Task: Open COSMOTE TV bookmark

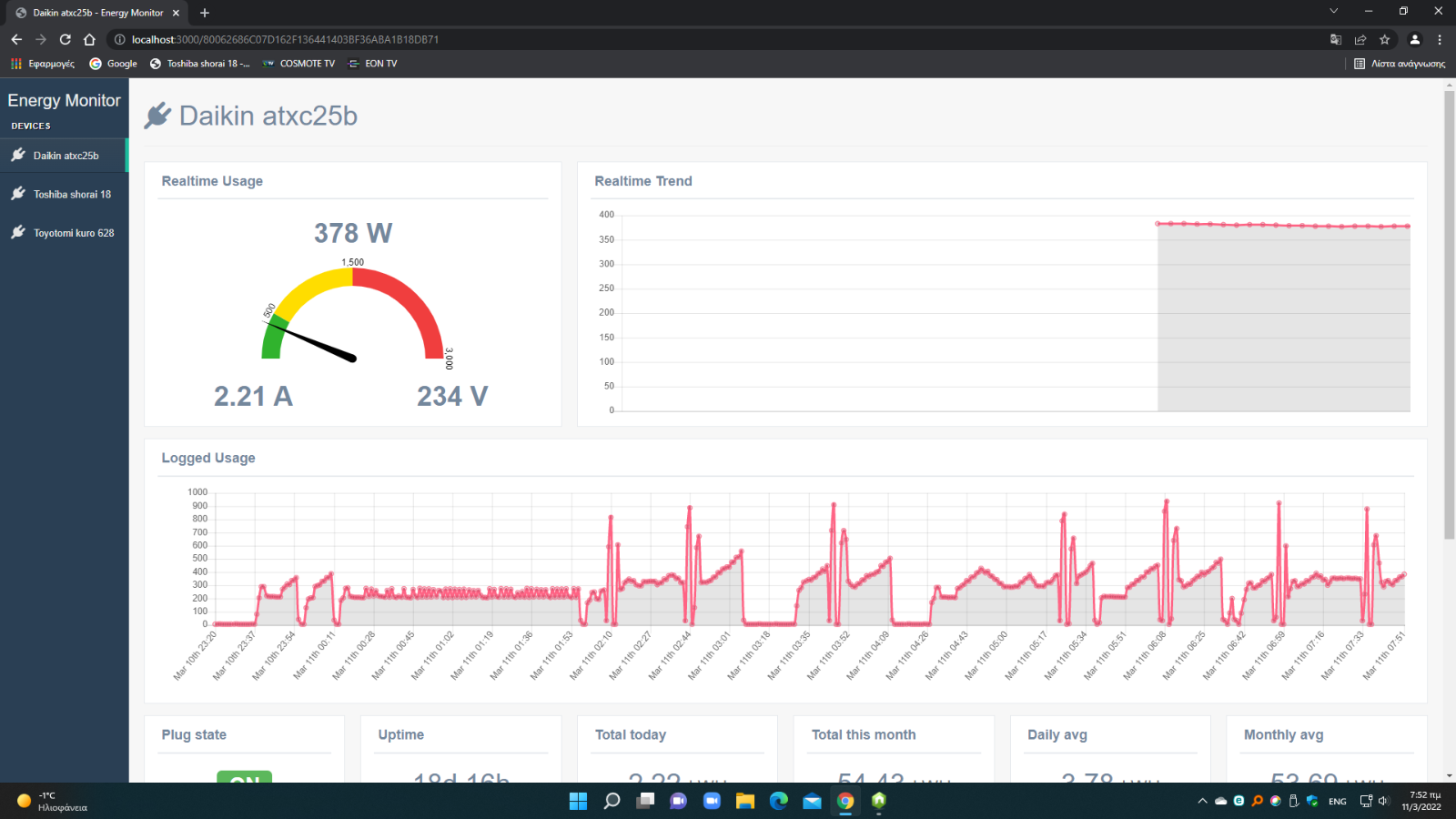Action: point(298,64)
